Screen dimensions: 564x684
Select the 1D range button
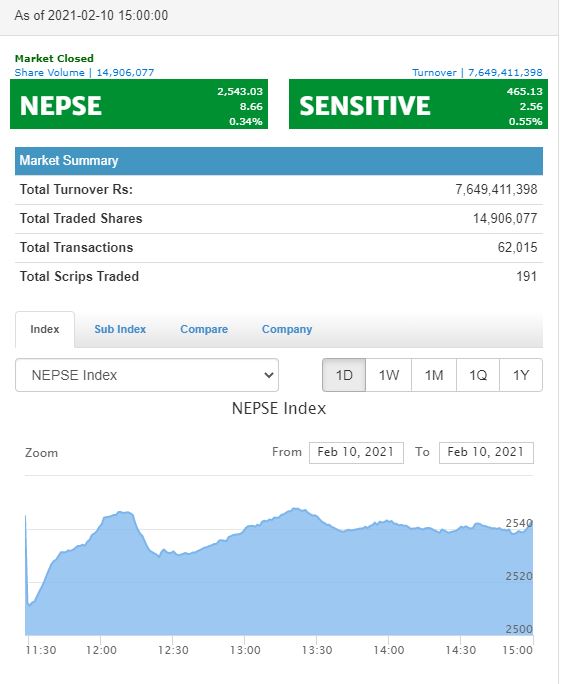[x=344, y=375]
